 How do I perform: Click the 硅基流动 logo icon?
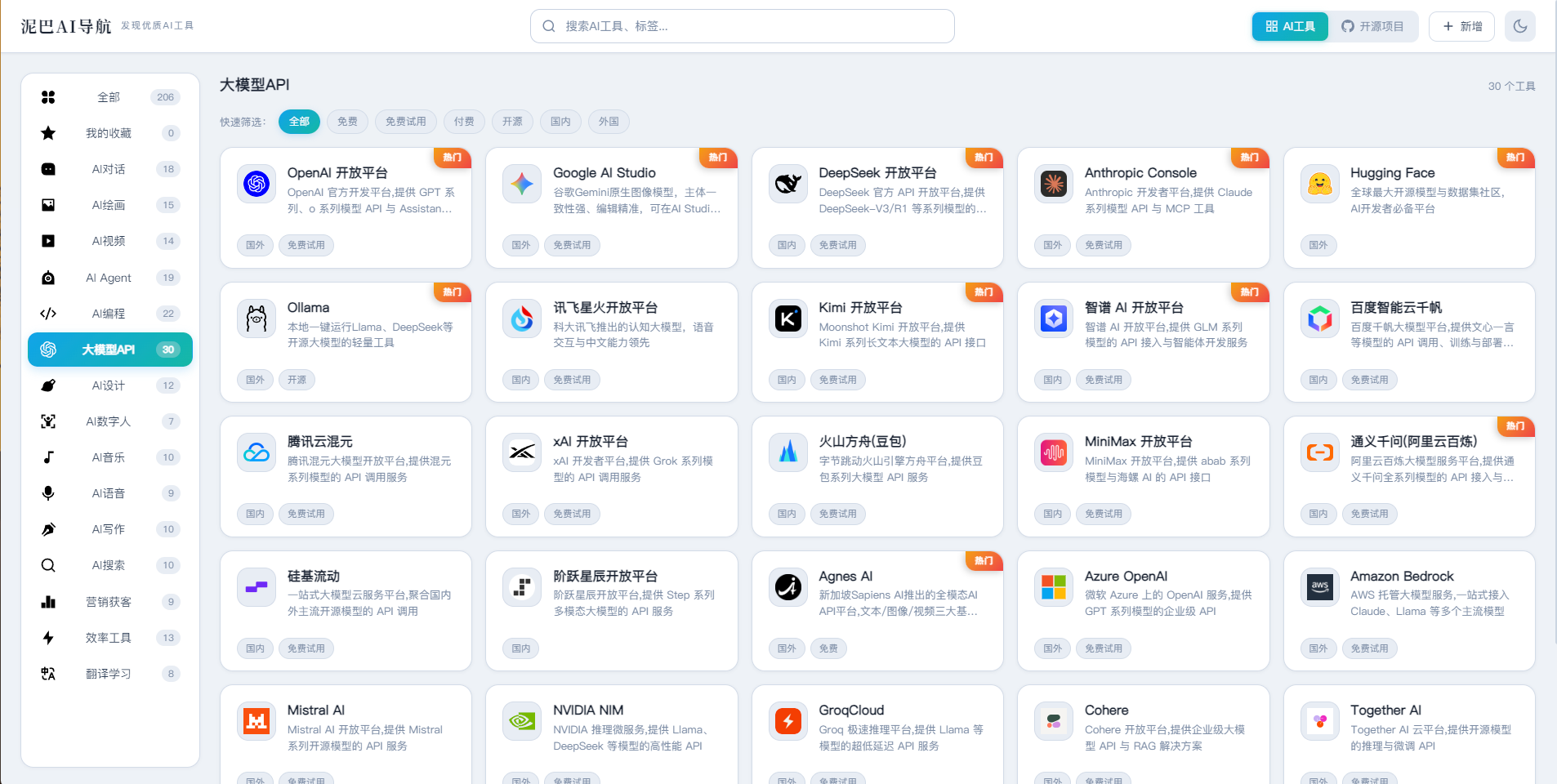pyautogui.click(x=257, y=587)
